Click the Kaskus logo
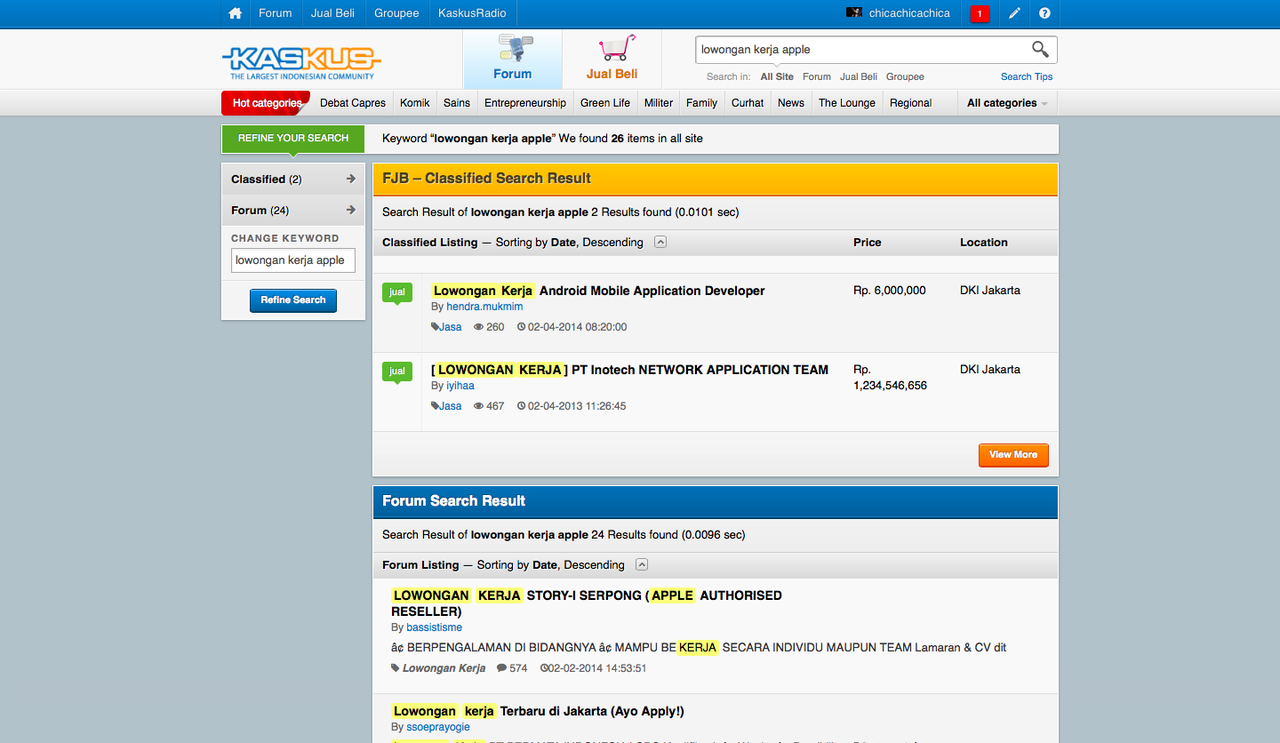1280x743 pixels. (301, 62)
